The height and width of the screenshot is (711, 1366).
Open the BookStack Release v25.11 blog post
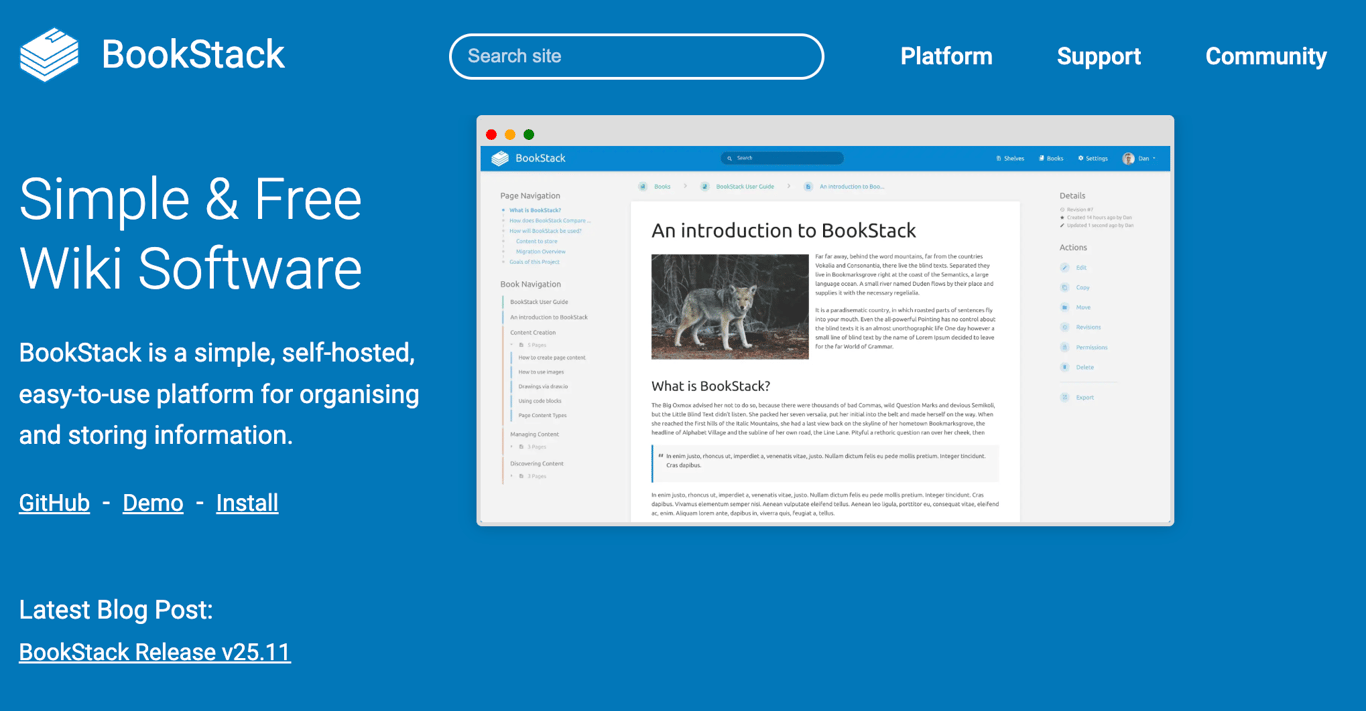[x=155, y=652]
